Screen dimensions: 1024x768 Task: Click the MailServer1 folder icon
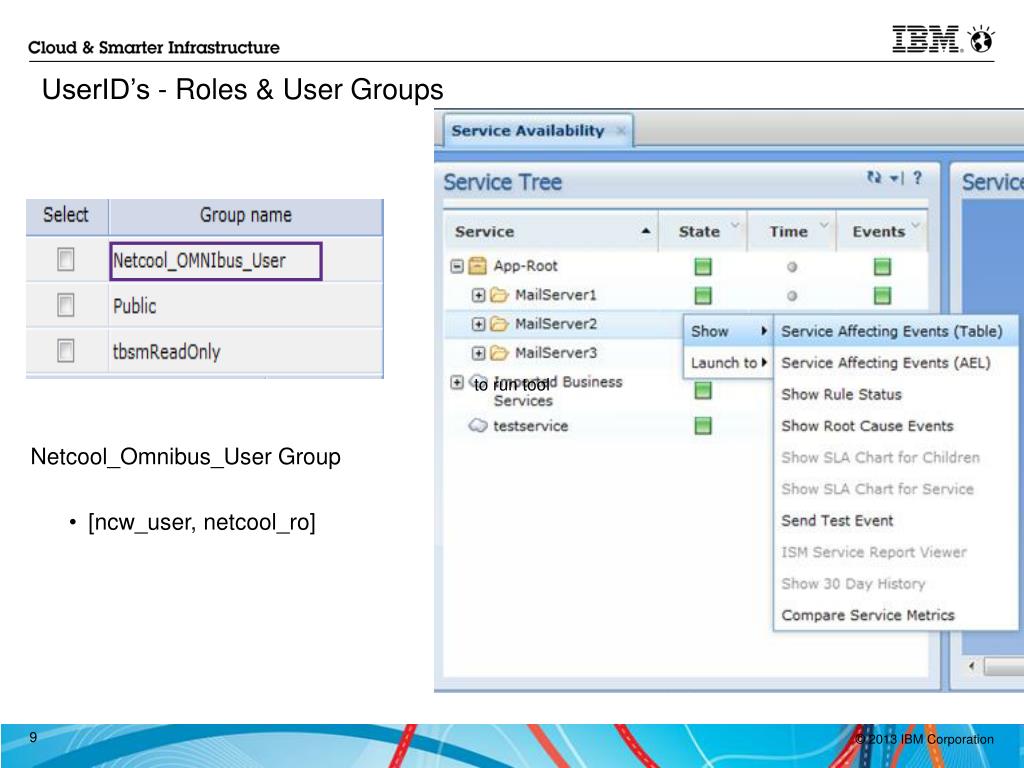(x=499, y=295)
